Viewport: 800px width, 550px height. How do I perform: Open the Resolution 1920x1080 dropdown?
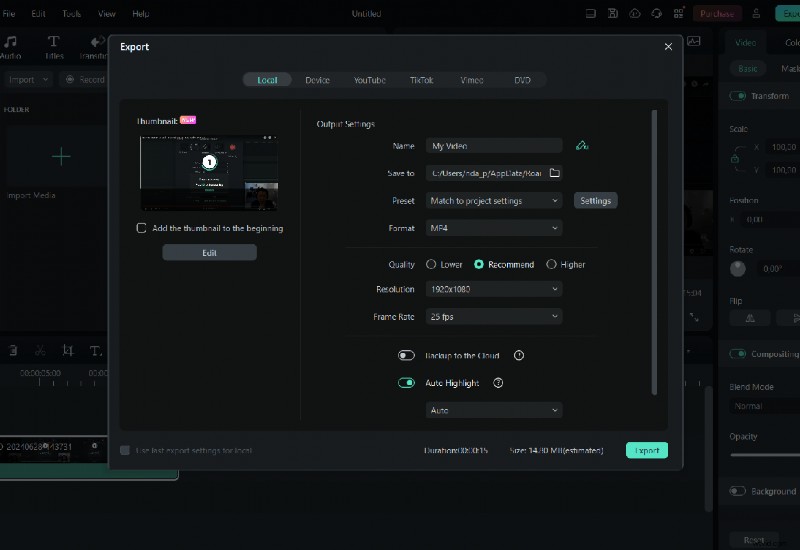(x=494, y=289)
